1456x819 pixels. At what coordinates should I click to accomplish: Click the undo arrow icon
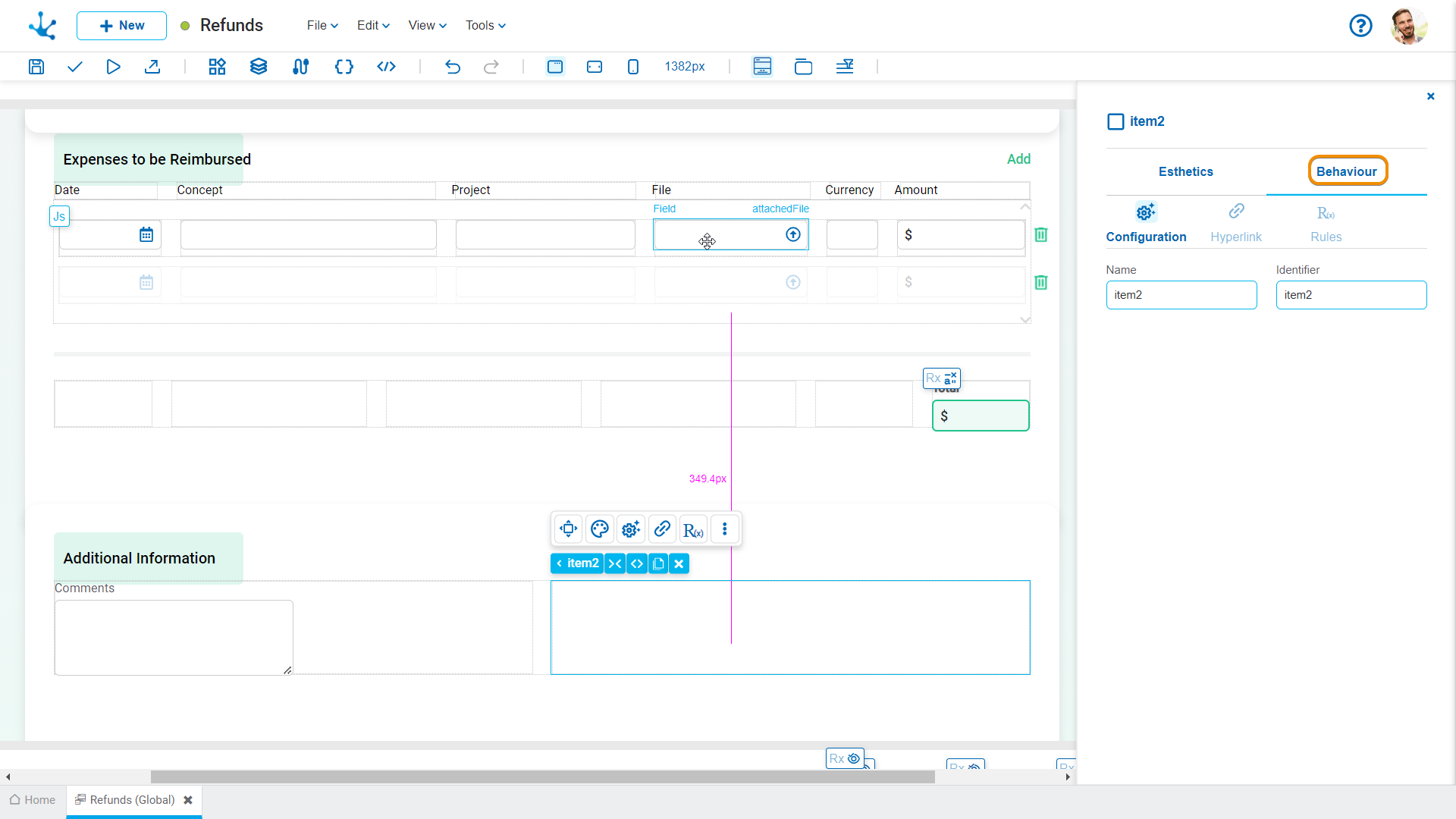pos(452,67)
